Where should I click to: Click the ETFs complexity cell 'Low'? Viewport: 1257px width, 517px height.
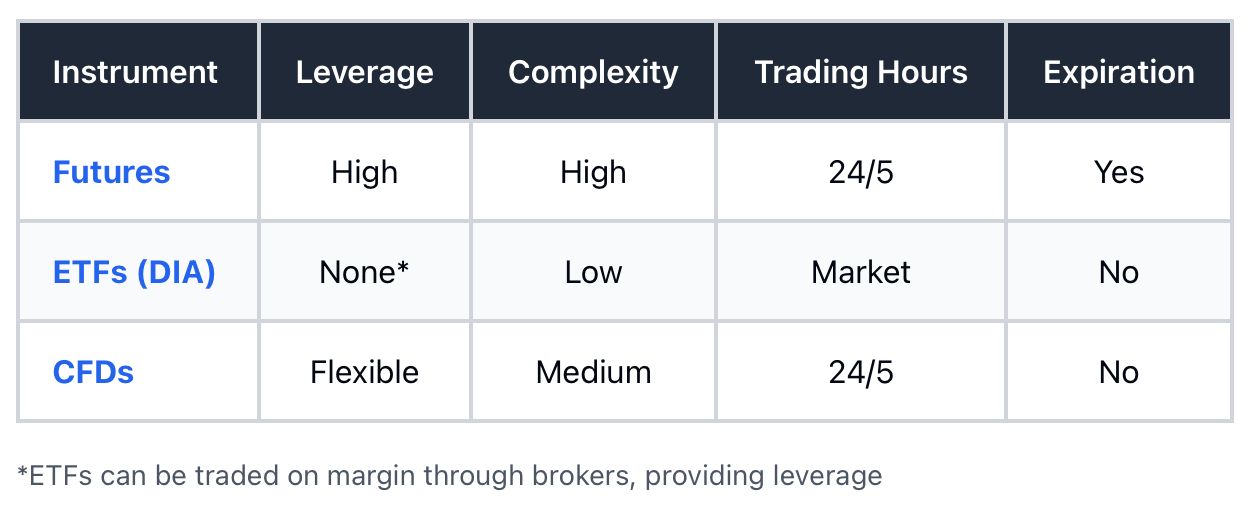click(593, 272)
